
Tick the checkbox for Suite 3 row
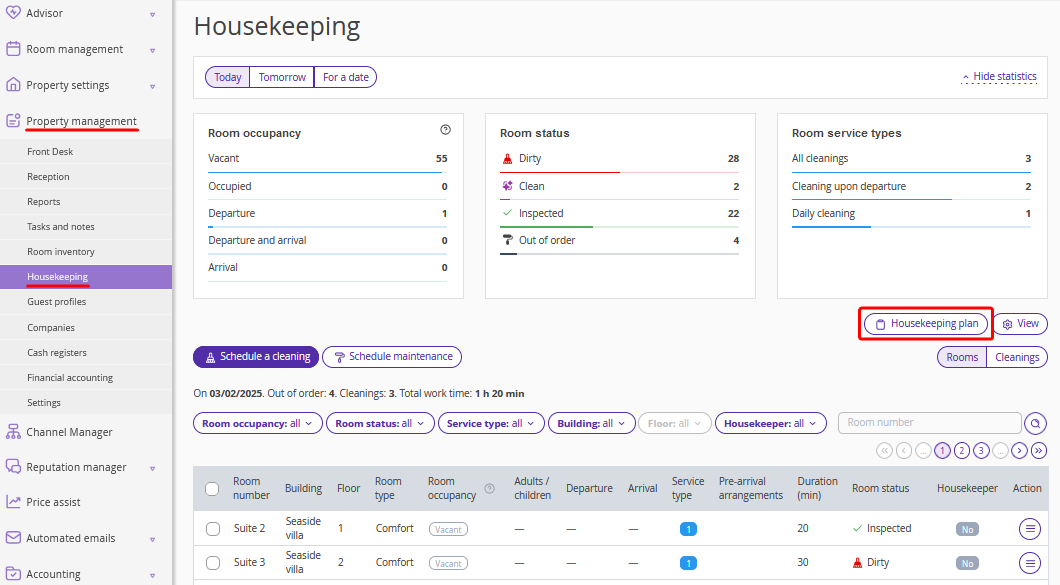pyautogui.click(x=212, y=562)
